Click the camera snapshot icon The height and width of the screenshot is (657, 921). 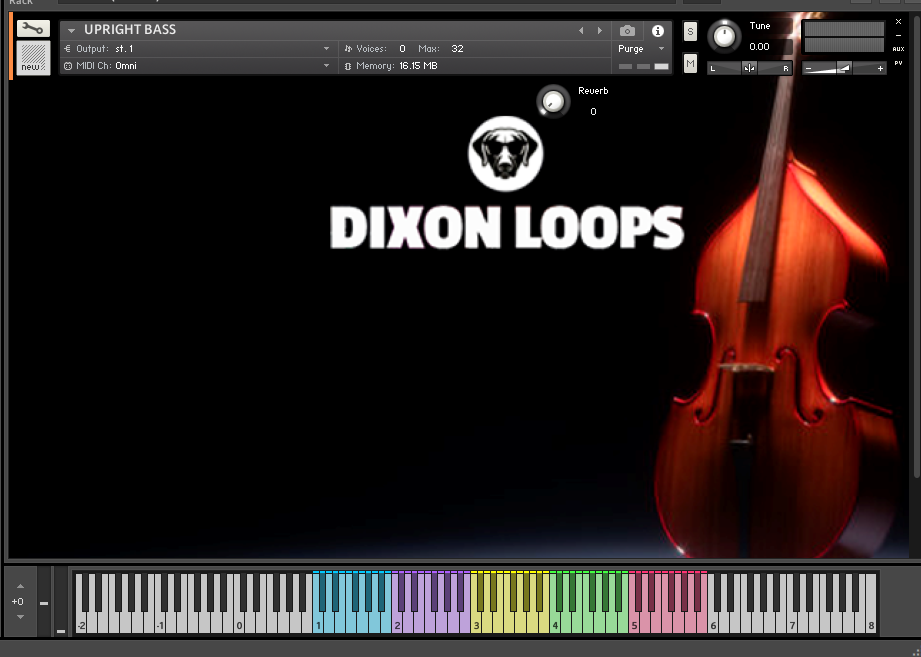pyautogui.click(x=627, y=31)
